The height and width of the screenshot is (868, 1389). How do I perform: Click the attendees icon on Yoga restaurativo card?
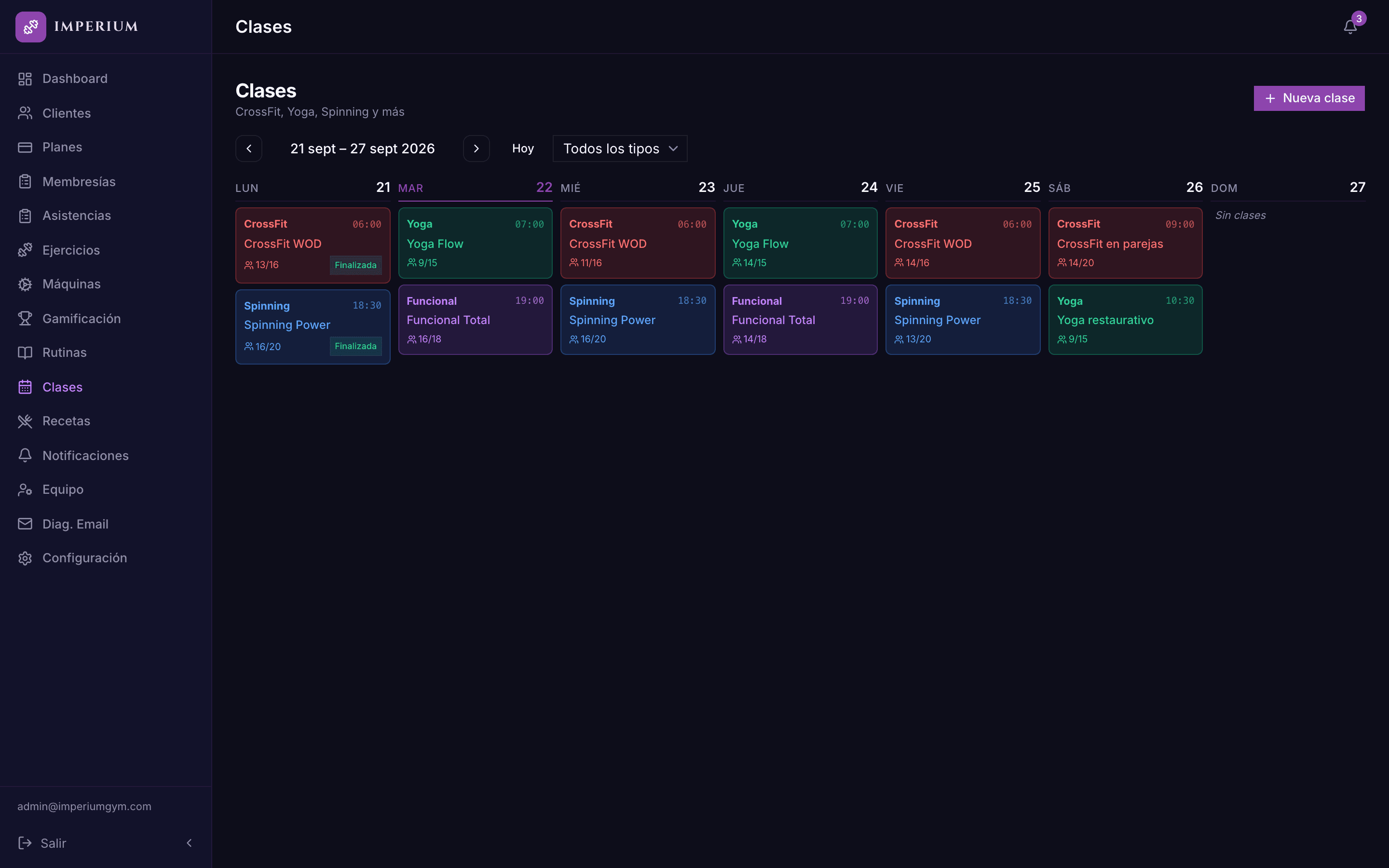pos(1062,339)
